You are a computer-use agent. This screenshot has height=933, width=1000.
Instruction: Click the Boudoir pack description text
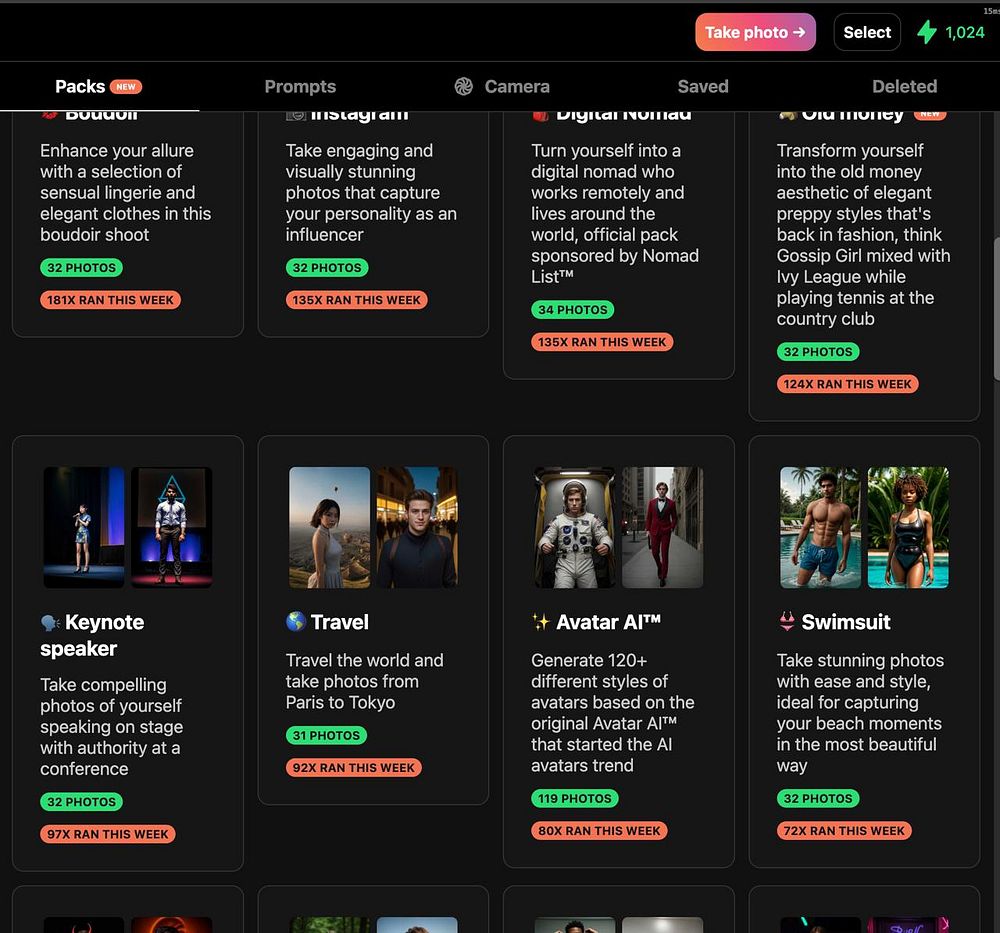click(x=126, y=193)
